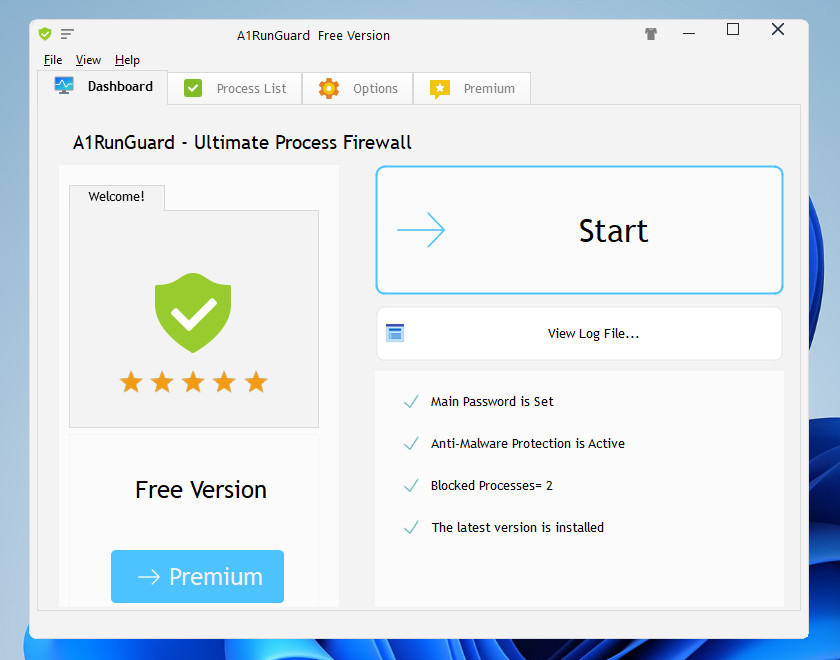Click the fifth orange rating star

tap(256, 382)
